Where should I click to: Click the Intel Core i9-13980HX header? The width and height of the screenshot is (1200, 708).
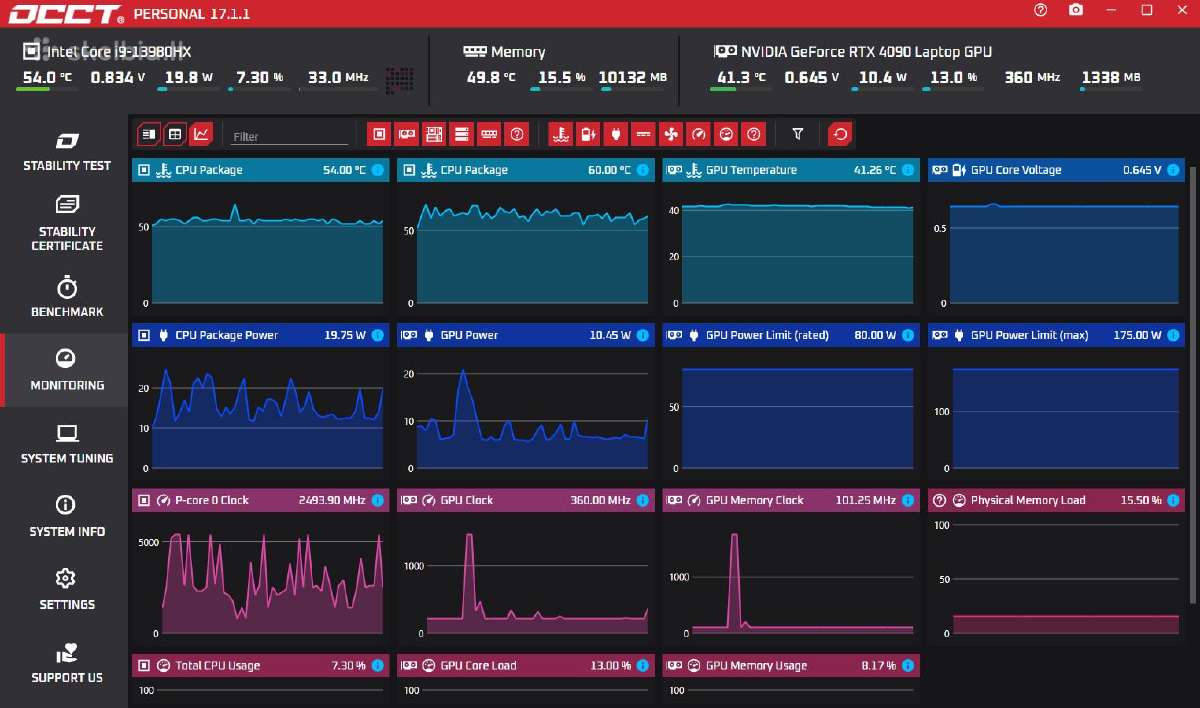[106, 52]
